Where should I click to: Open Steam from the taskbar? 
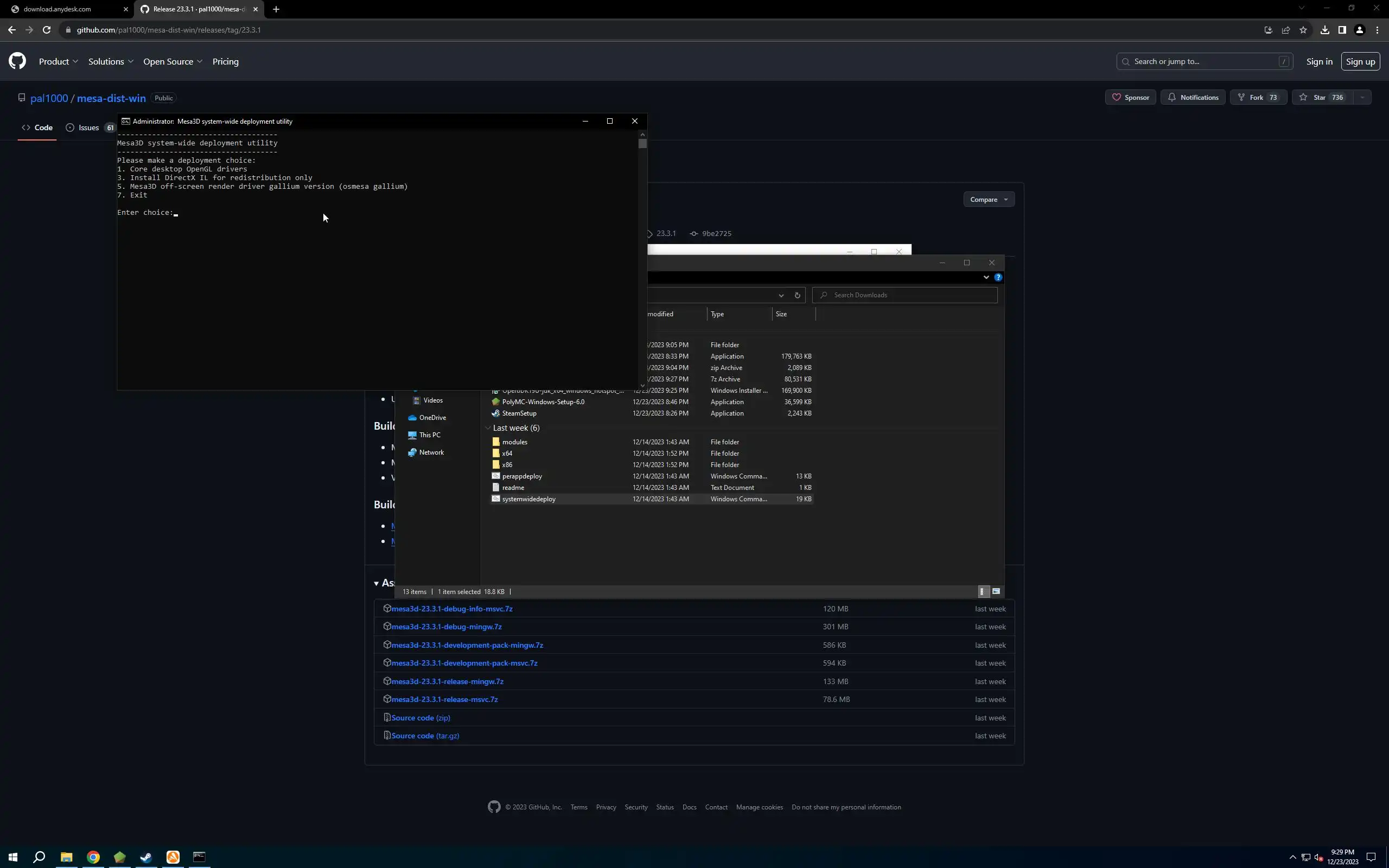pos(146,857)
